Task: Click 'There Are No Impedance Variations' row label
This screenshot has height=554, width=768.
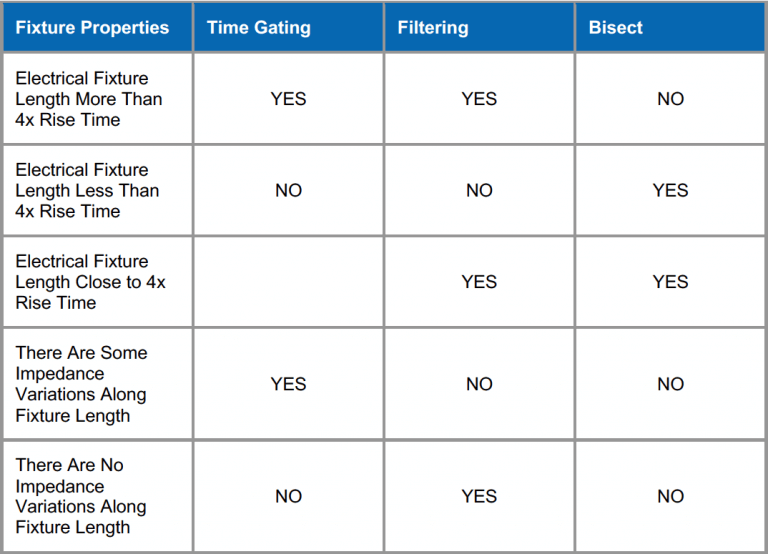Action: (81, 496)
